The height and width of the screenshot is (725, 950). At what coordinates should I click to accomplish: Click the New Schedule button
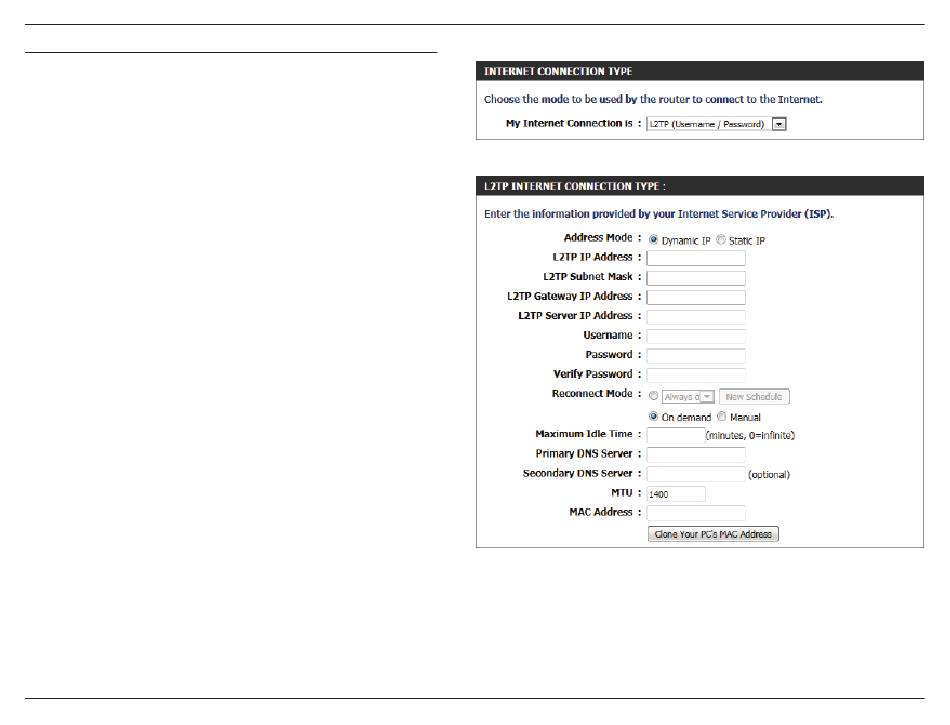(x=754, y=397)
